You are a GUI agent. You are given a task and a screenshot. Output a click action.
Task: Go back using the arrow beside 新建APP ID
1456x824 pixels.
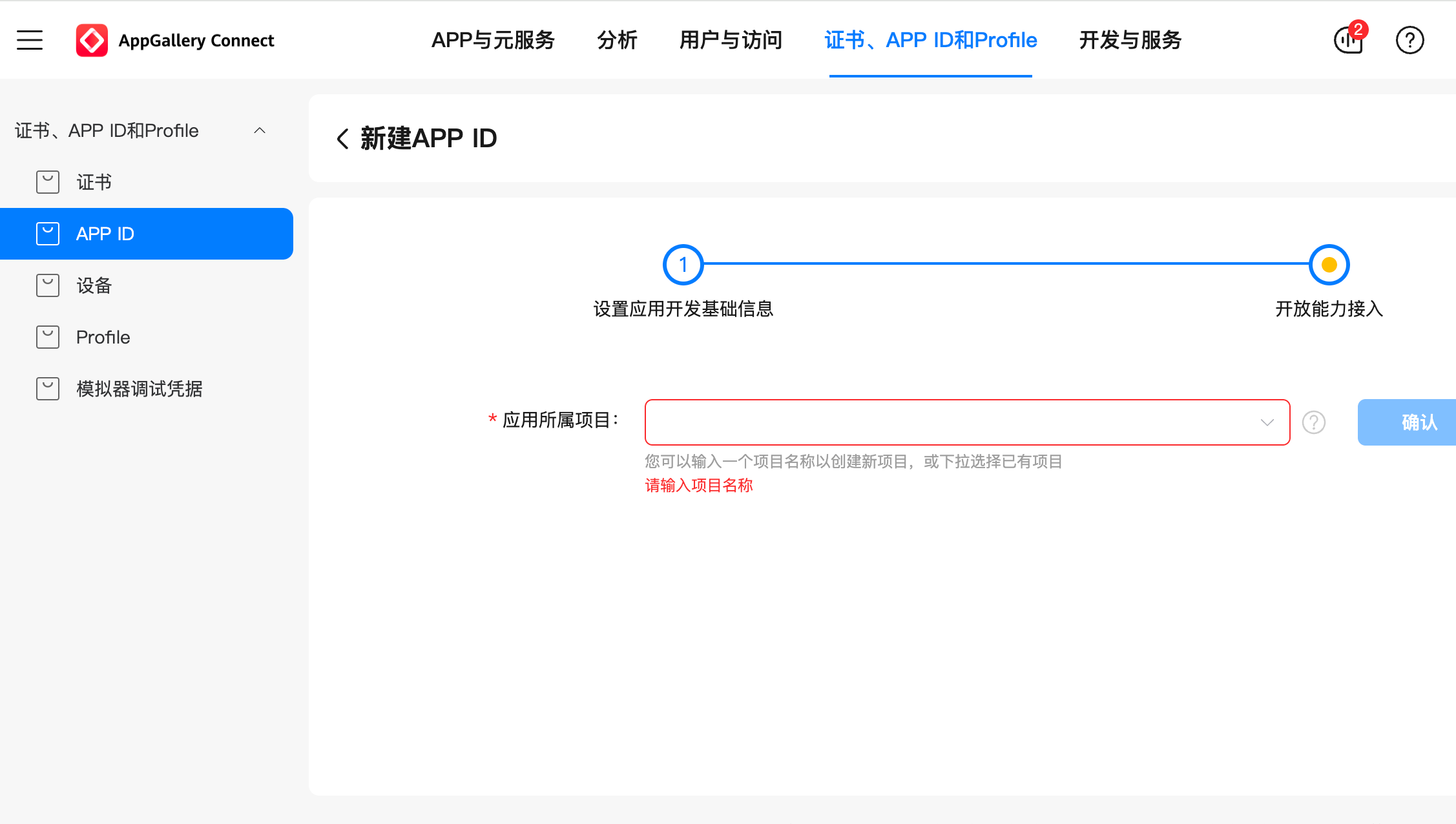click(342, 138)
